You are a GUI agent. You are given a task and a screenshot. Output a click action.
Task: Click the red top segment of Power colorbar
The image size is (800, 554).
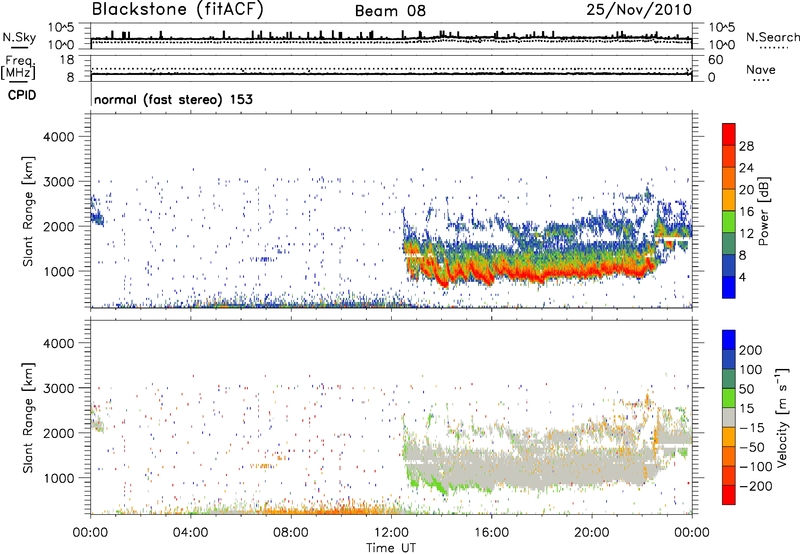(729, 135)
